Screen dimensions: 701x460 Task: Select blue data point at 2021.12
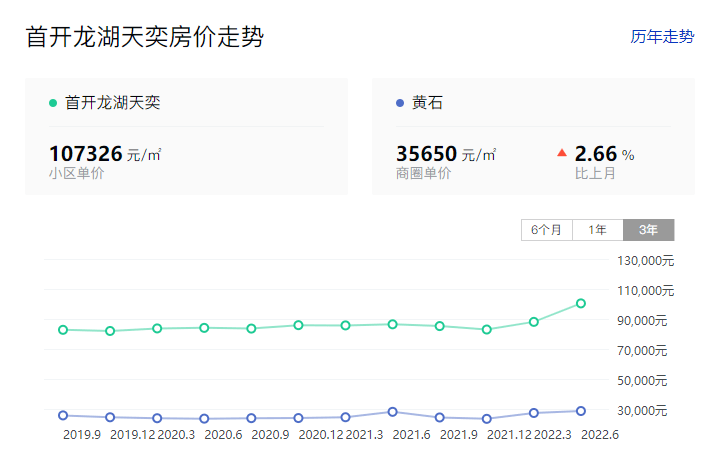coord(487,418)
